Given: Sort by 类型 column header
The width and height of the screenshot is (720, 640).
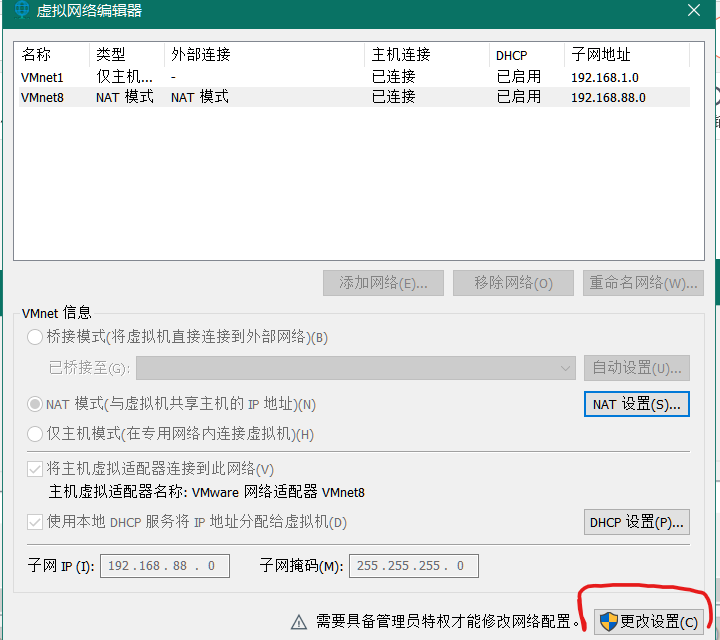Looking at the screenshot, I should [x=127, y=55].
